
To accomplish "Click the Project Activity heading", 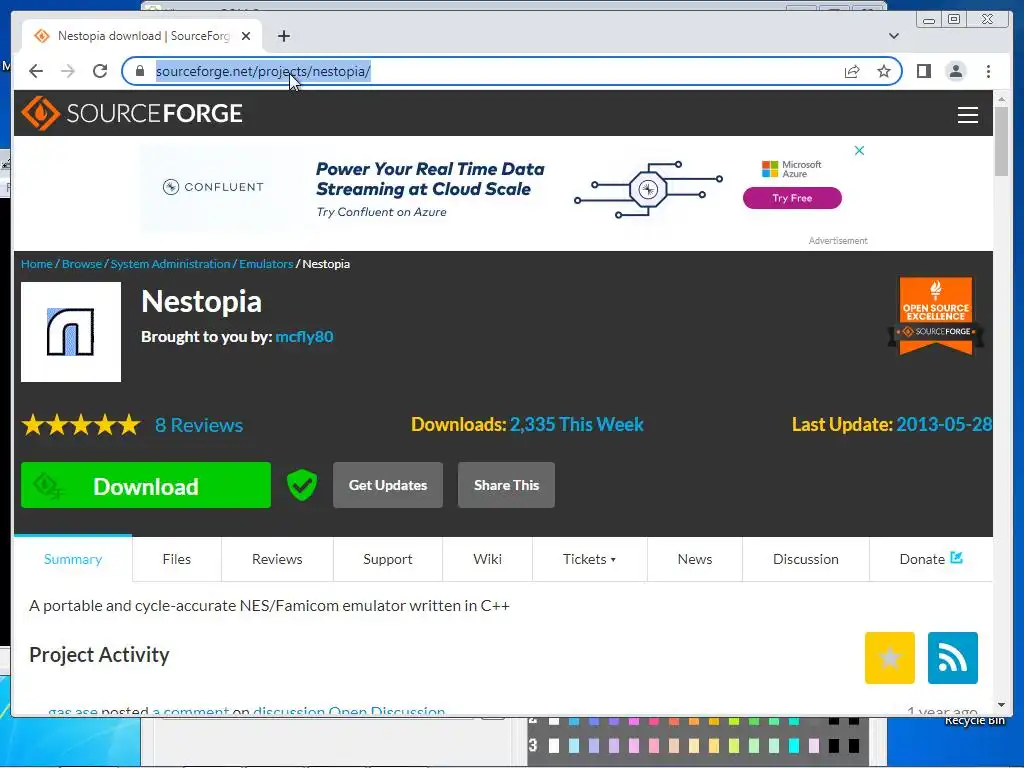I will pos(99,654).
